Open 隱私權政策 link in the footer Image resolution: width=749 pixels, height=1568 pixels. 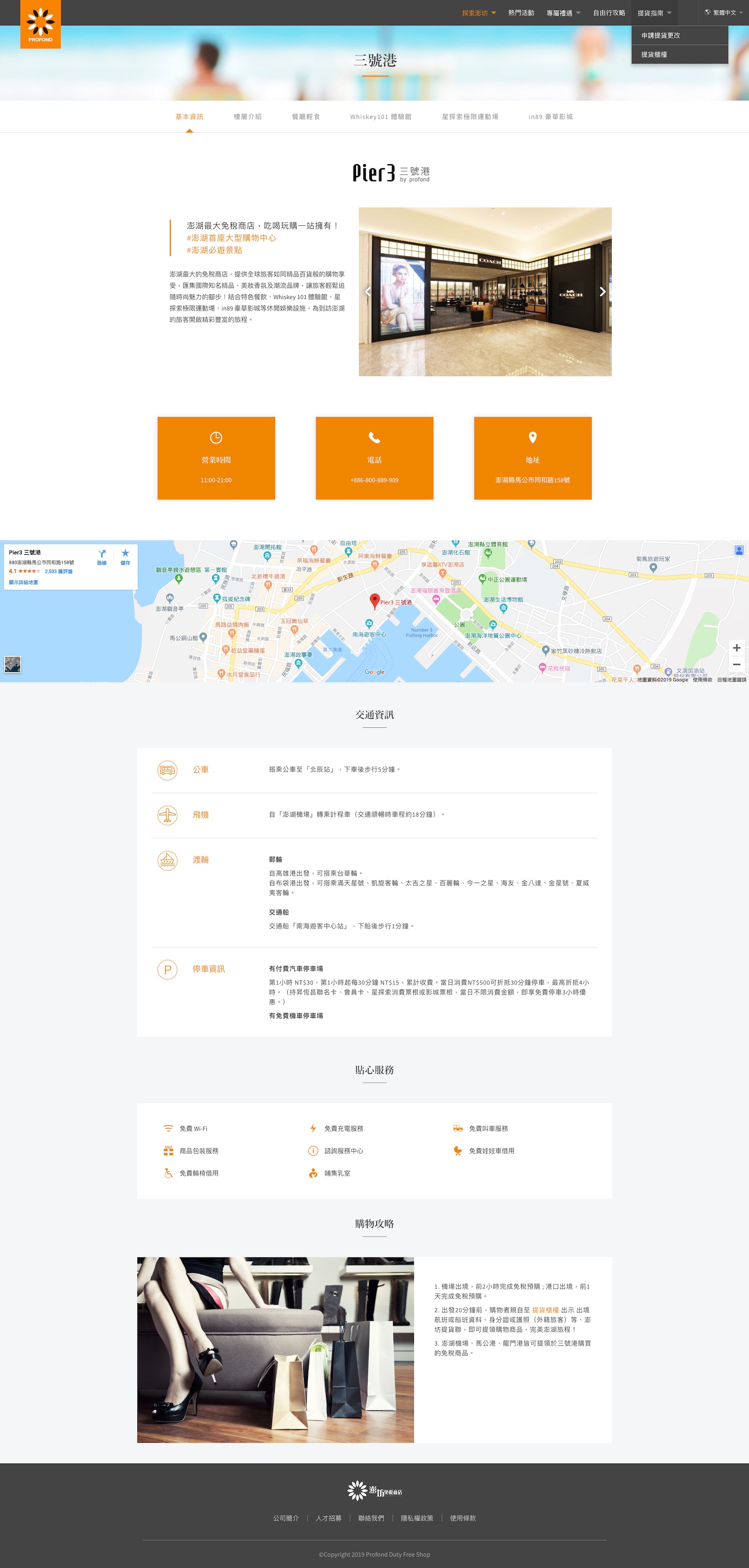coord(416,1518)
